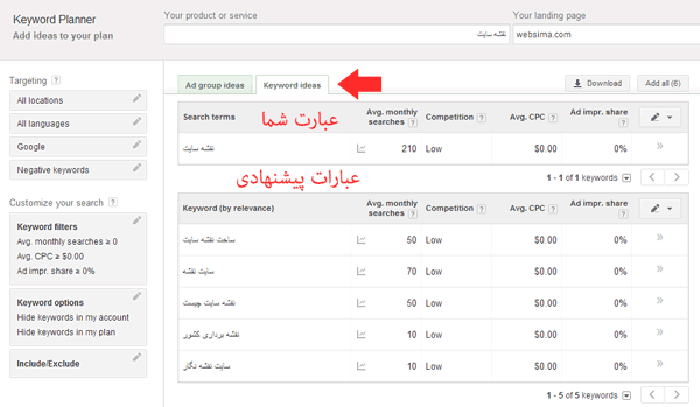Image resolution: width=700 pixels, height=407 pixels.
Task: Edit the All locations targeting pencil icon
Action: [x=137, y=98]
